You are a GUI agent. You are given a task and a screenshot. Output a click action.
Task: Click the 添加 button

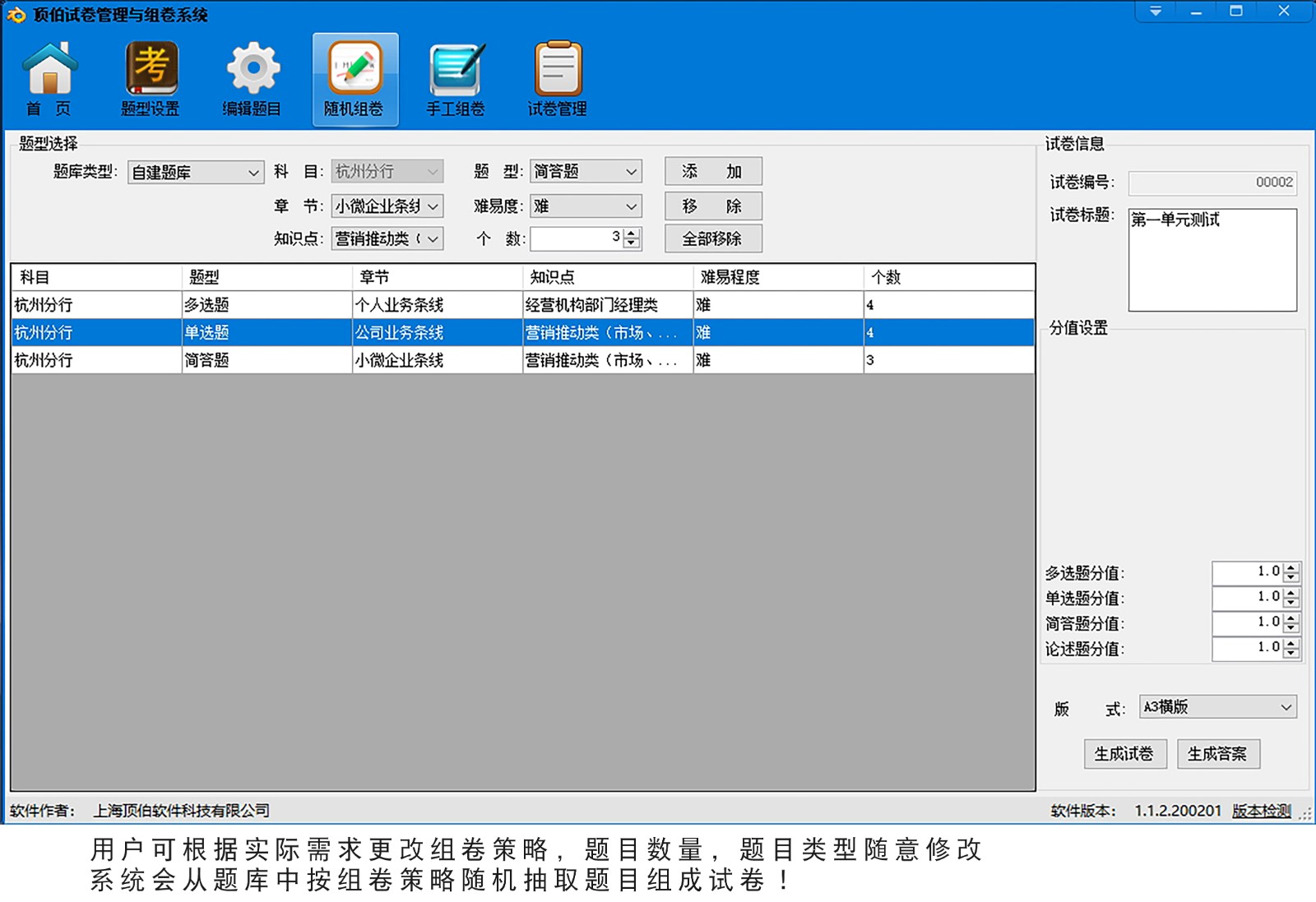(713, 172)
